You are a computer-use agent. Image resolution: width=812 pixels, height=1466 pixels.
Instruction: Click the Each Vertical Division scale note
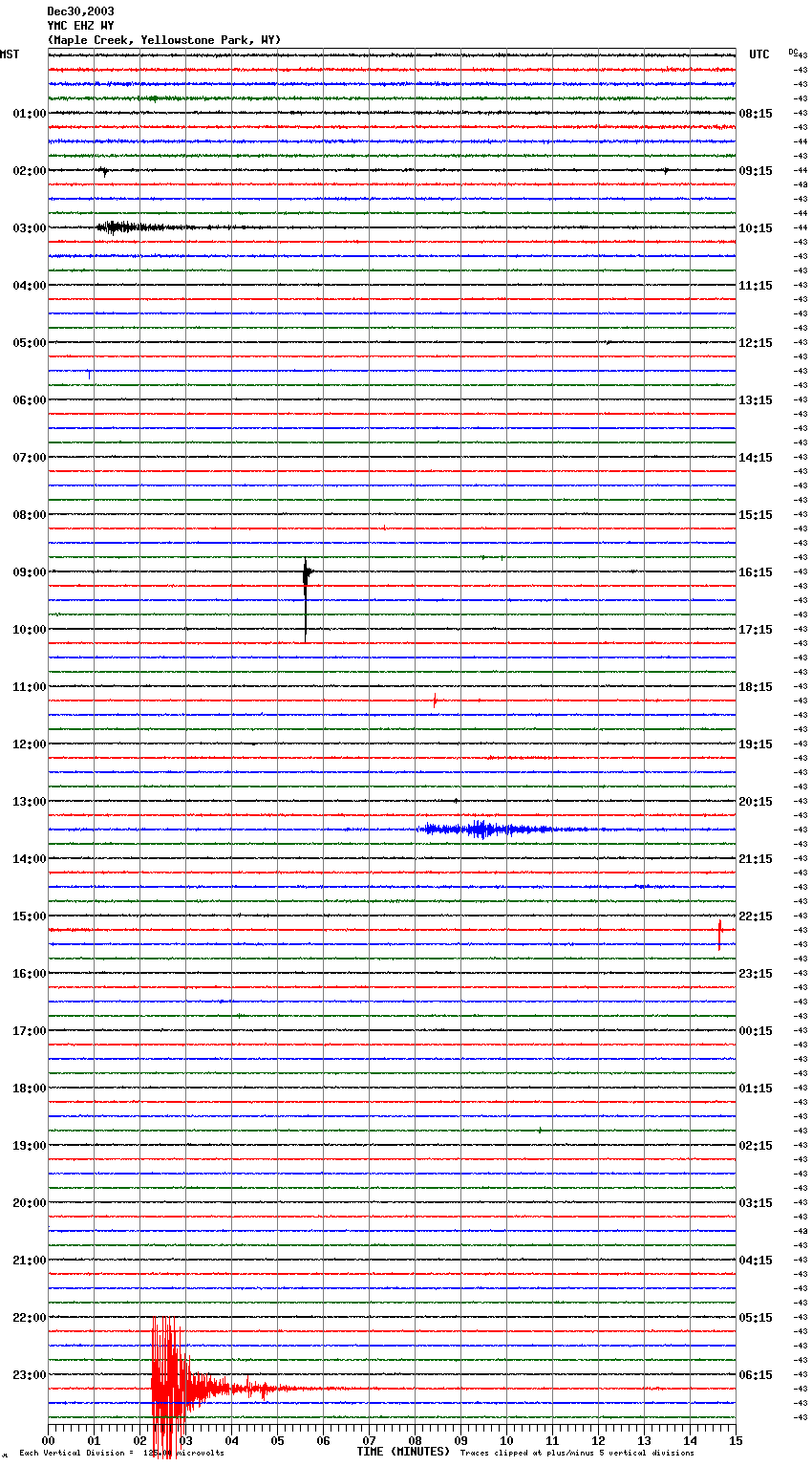(x=122, y=1453)
